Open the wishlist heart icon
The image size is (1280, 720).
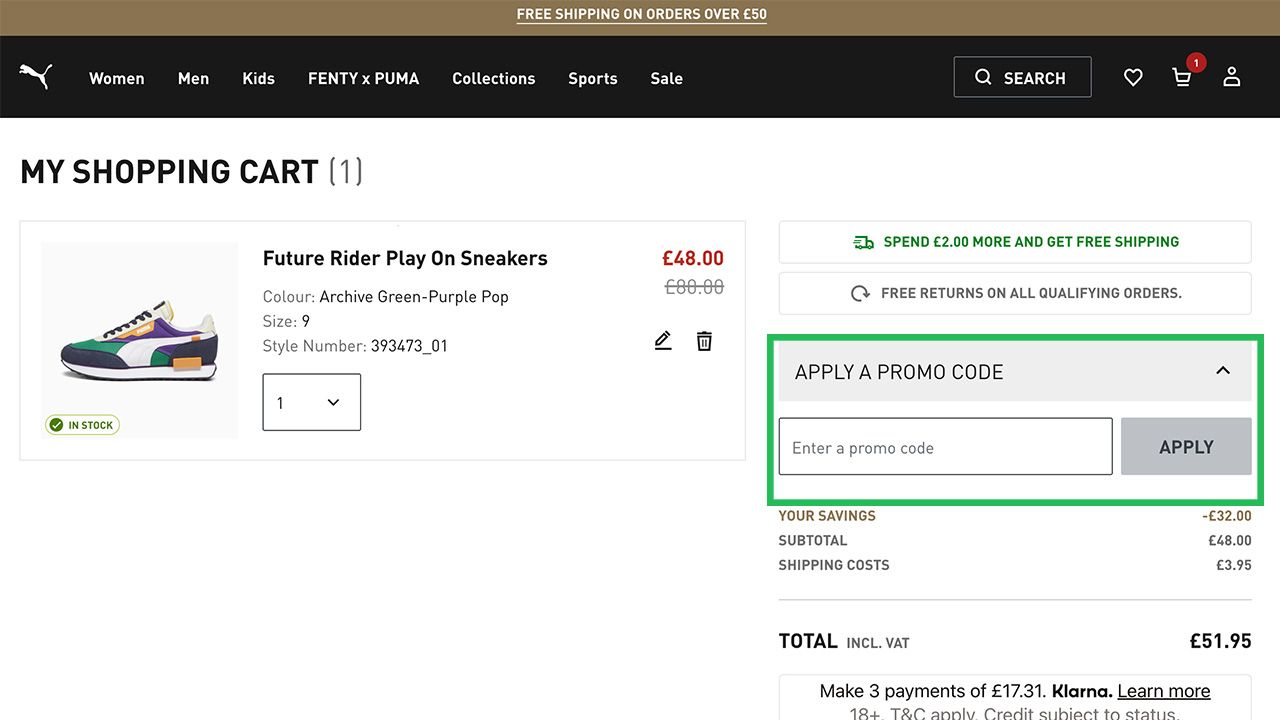tap(1133, 77)
